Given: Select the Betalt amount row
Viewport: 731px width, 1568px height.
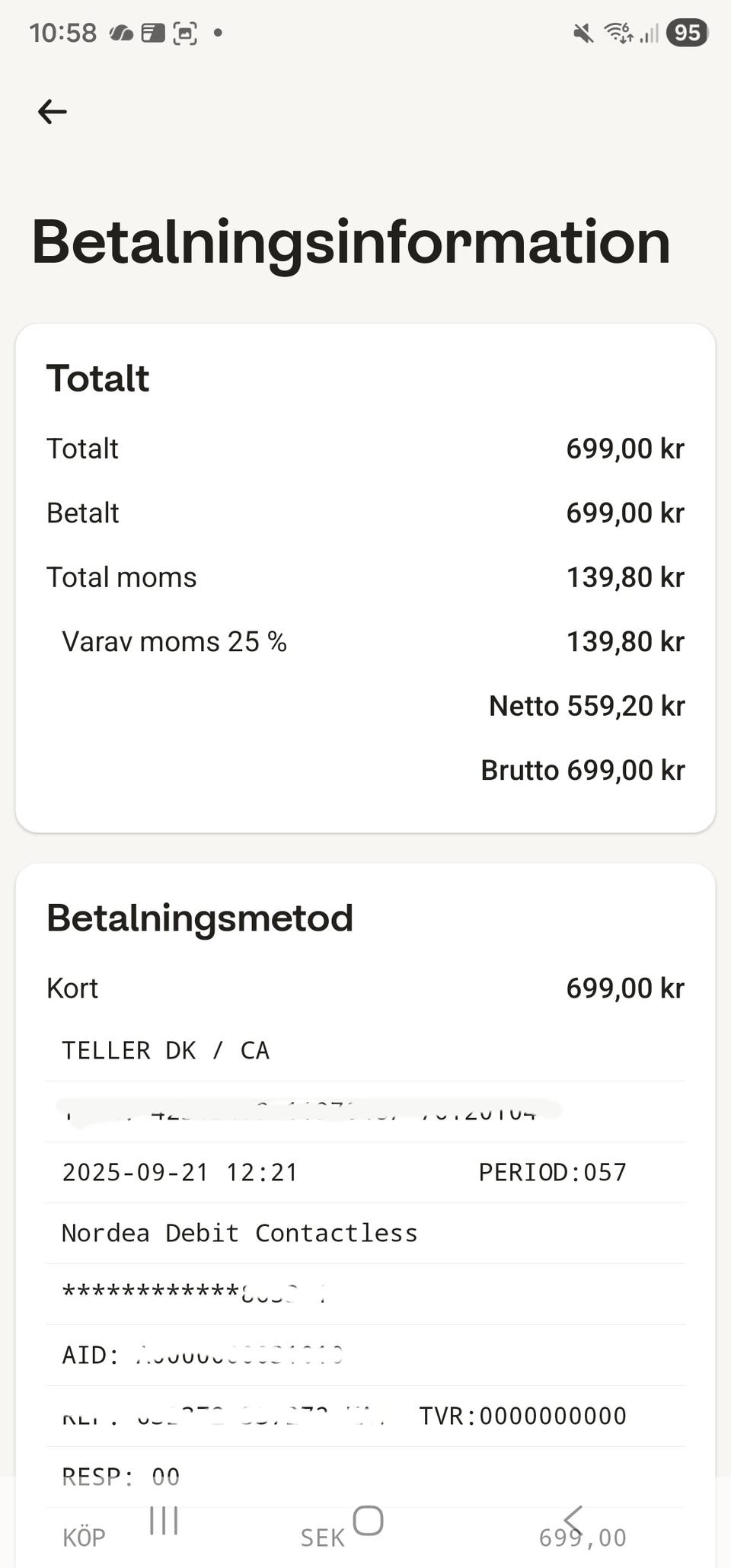Looking at the screenshot, I should (365, 513).
